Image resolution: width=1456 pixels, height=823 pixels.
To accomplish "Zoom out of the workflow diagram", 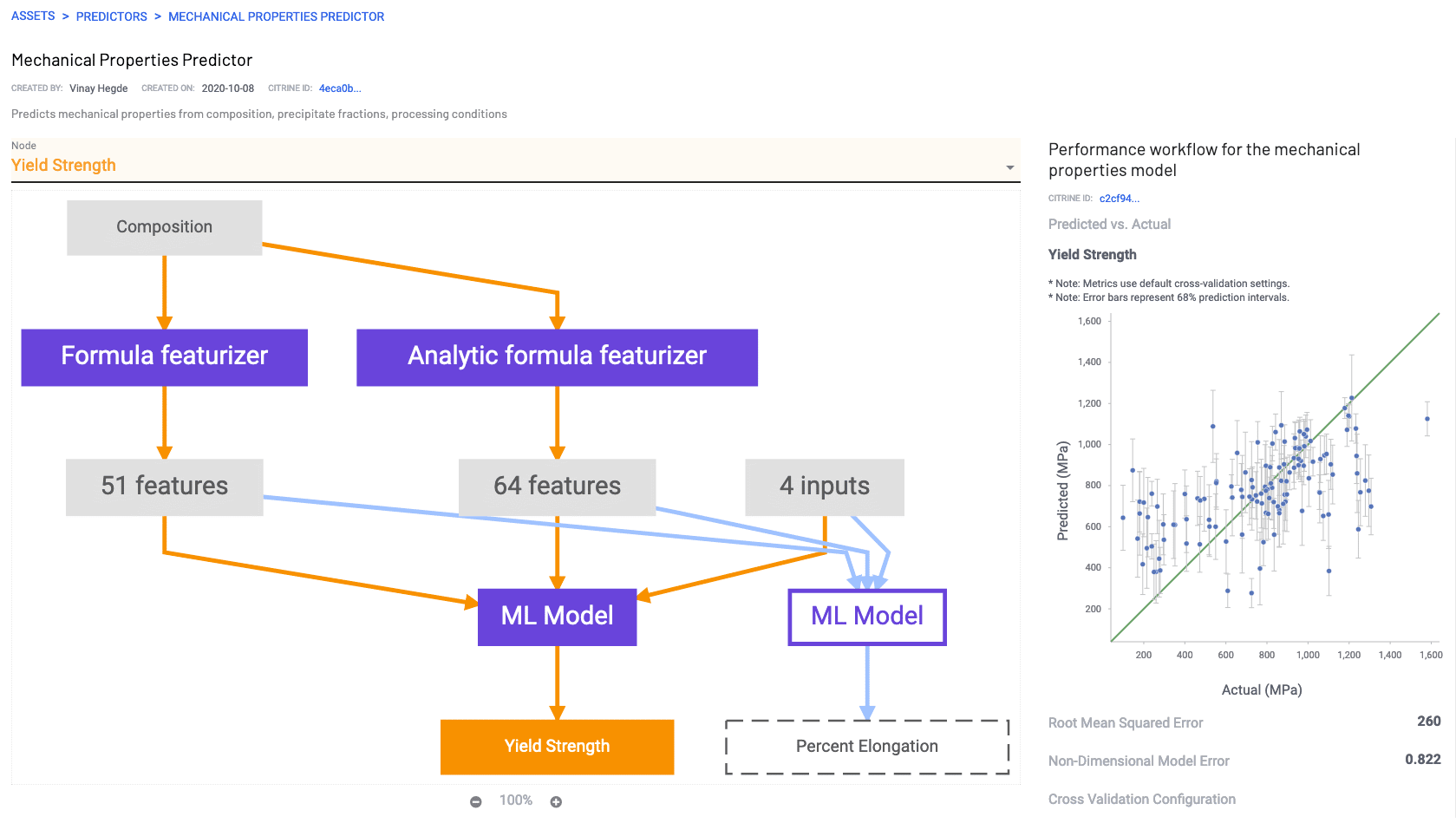I will (x=476, y=801).
